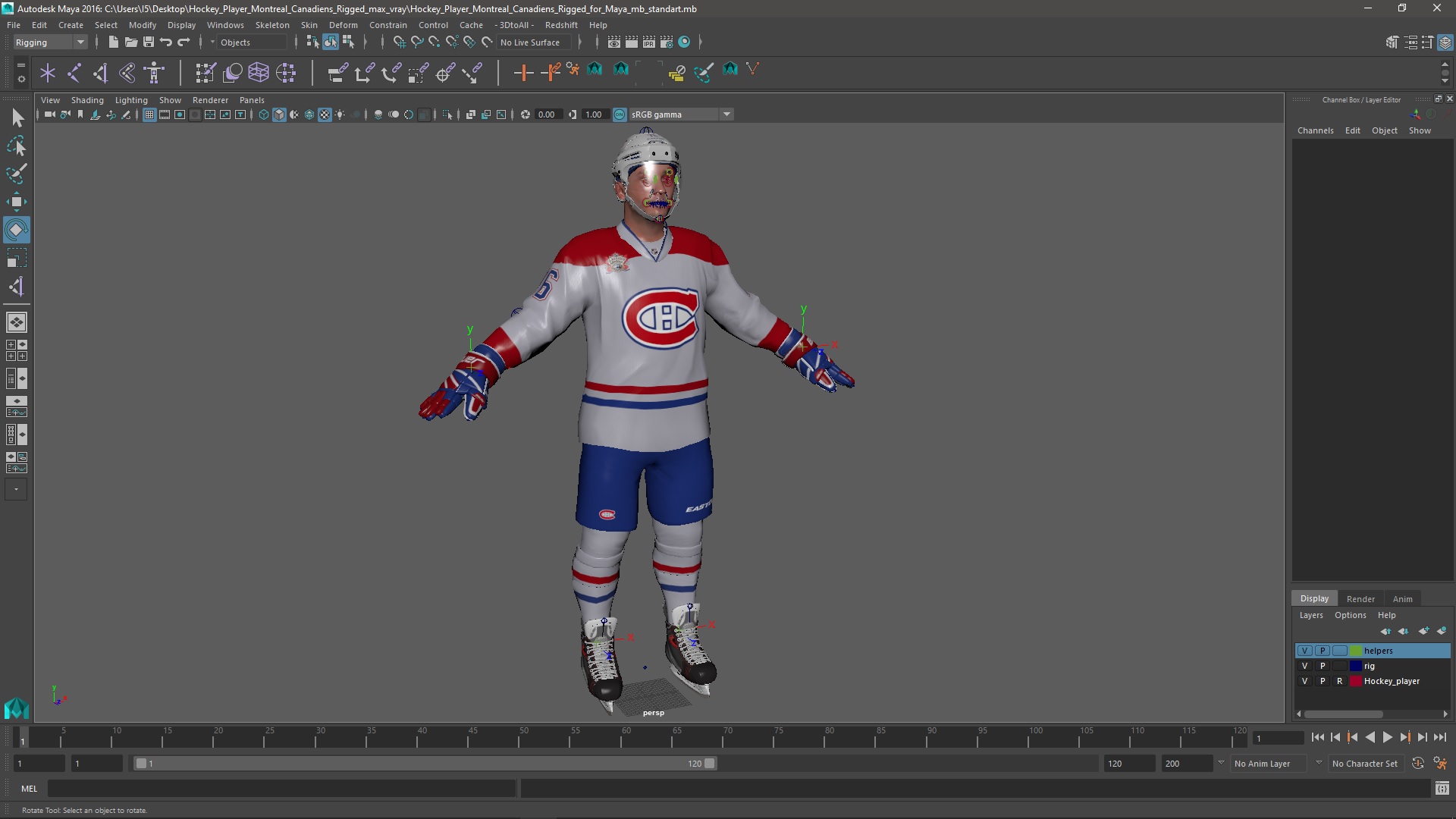Click the Pole Vector constraint icon
This screenshot has height=819, width=1456.
tap(472, 73)
